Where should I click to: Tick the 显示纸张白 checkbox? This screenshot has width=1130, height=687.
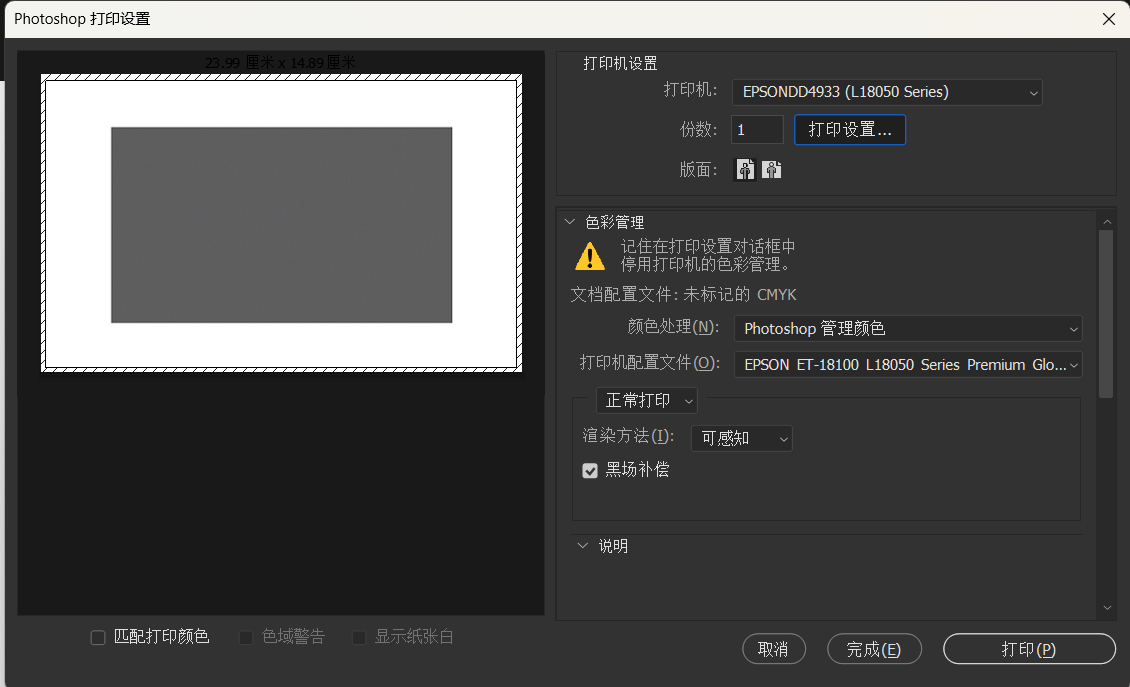pos(359,637)
